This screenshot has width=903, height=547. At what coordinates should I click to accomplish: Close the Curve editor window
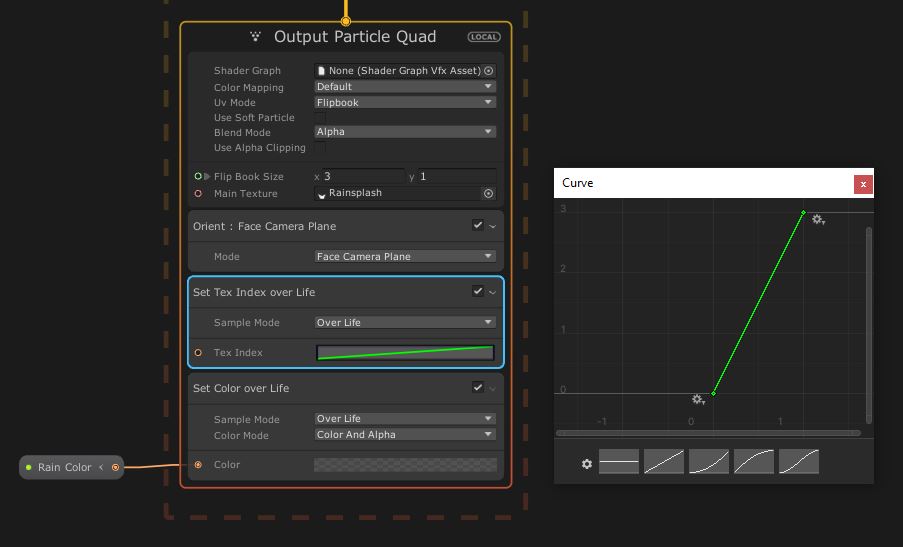click(863, 184)
